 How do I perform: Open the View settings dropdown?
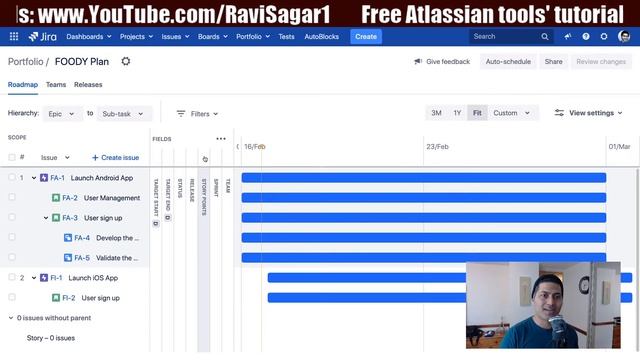tap(588, 113)
